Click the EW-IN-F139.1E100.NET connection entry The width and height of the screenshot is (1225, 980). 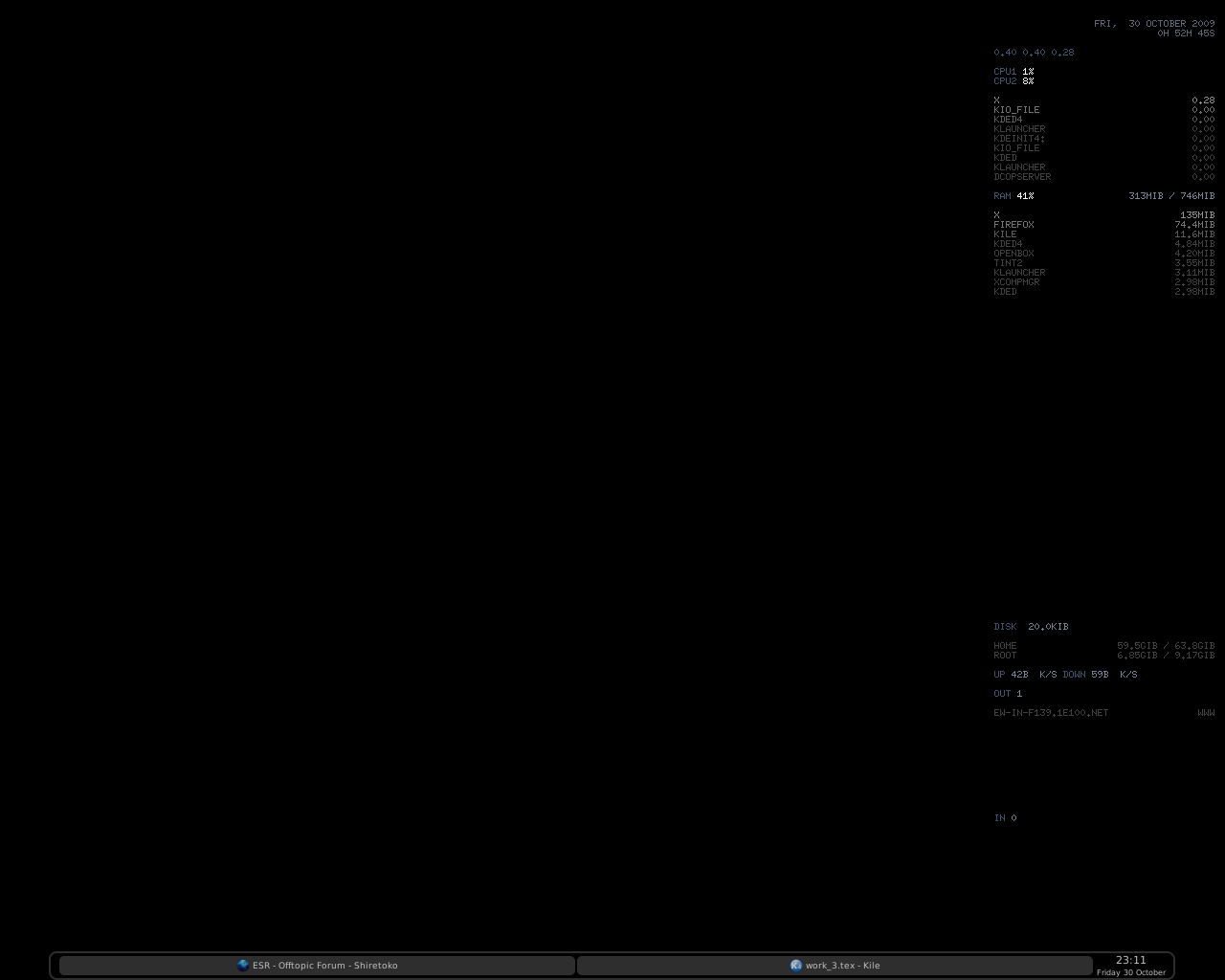1051,713
